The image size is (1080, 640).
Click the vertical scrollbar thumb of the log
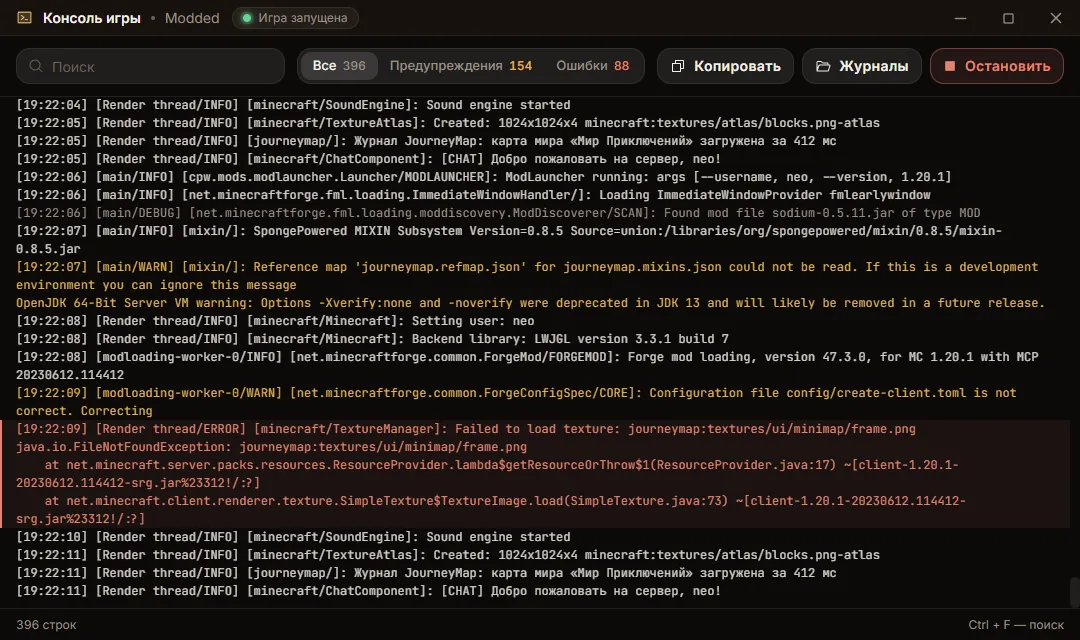[x=1074, y=592]
